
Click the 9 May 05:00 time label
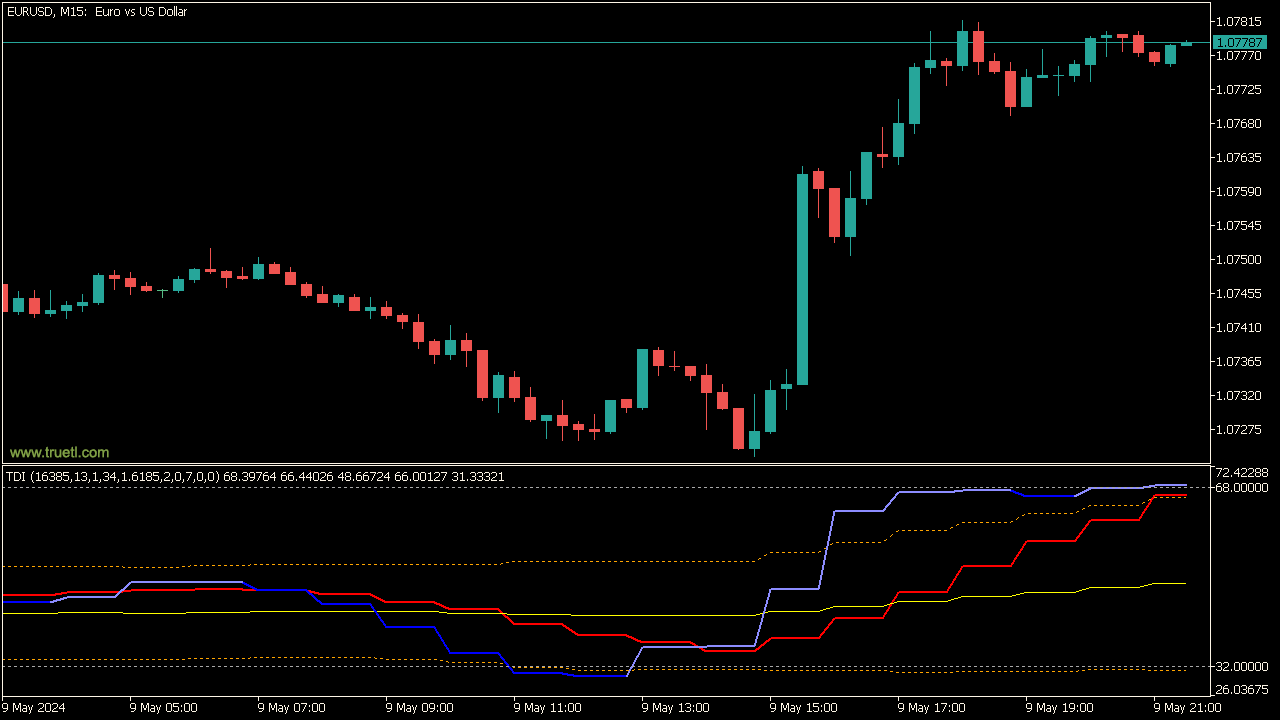[163, 708]
